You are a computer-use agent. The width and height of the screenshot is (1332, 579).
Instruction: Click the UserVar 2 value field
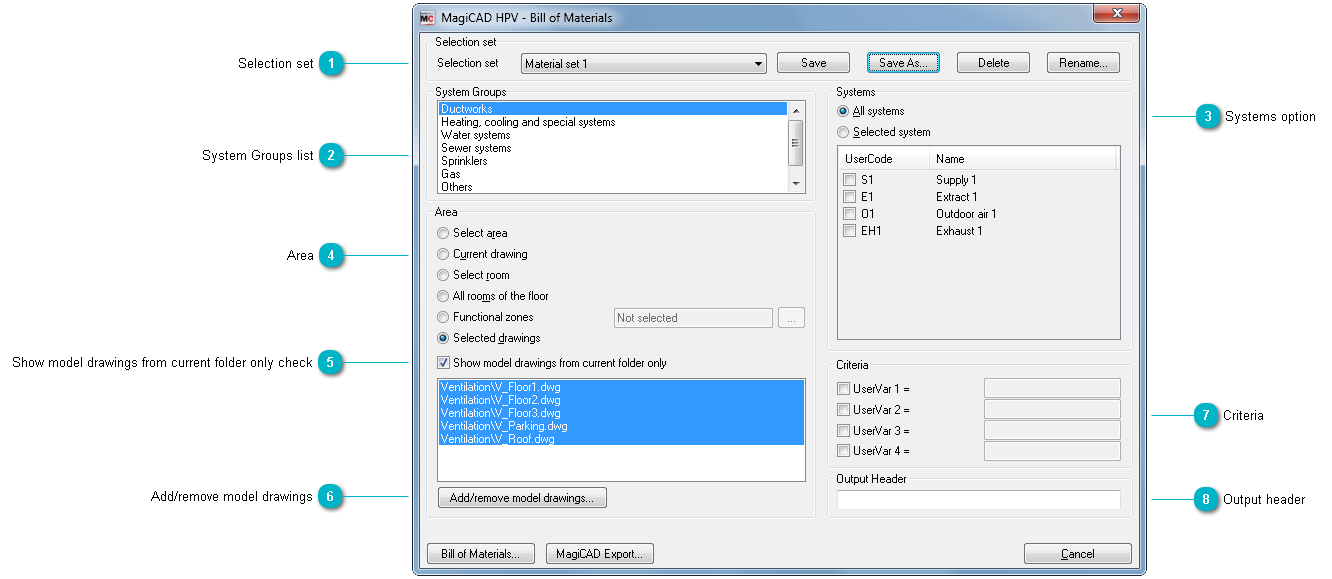(1052, 409)
